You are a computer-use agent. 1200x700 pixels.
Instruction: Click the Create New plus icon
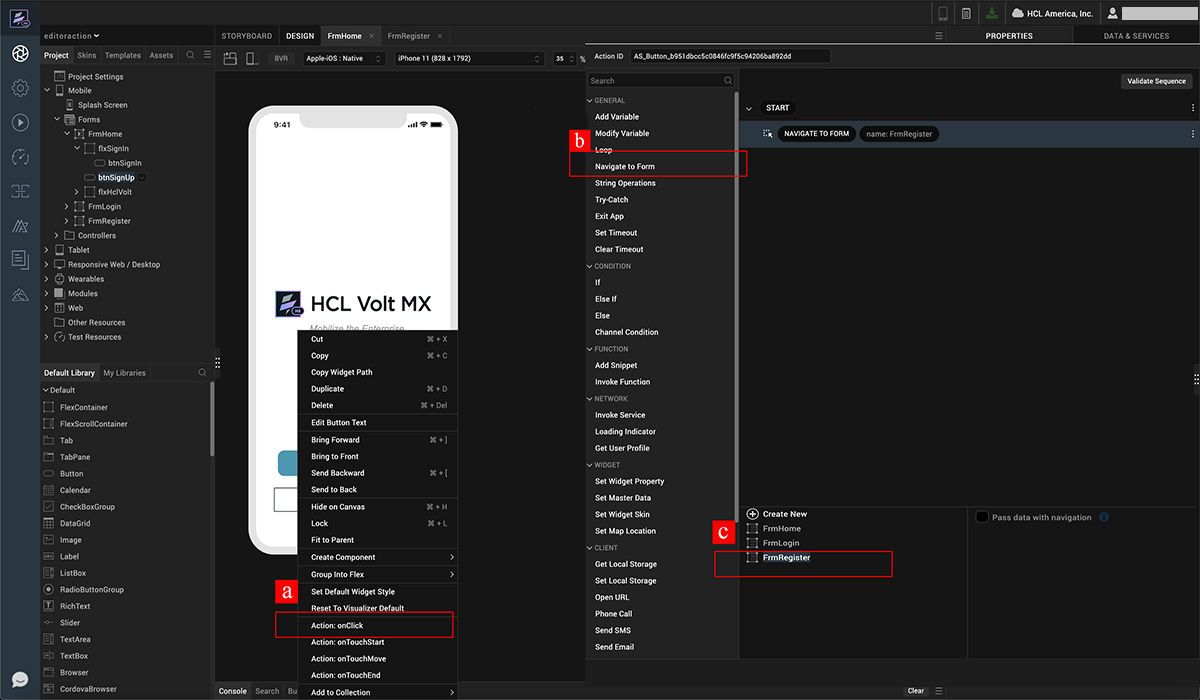tap(752, 514)
